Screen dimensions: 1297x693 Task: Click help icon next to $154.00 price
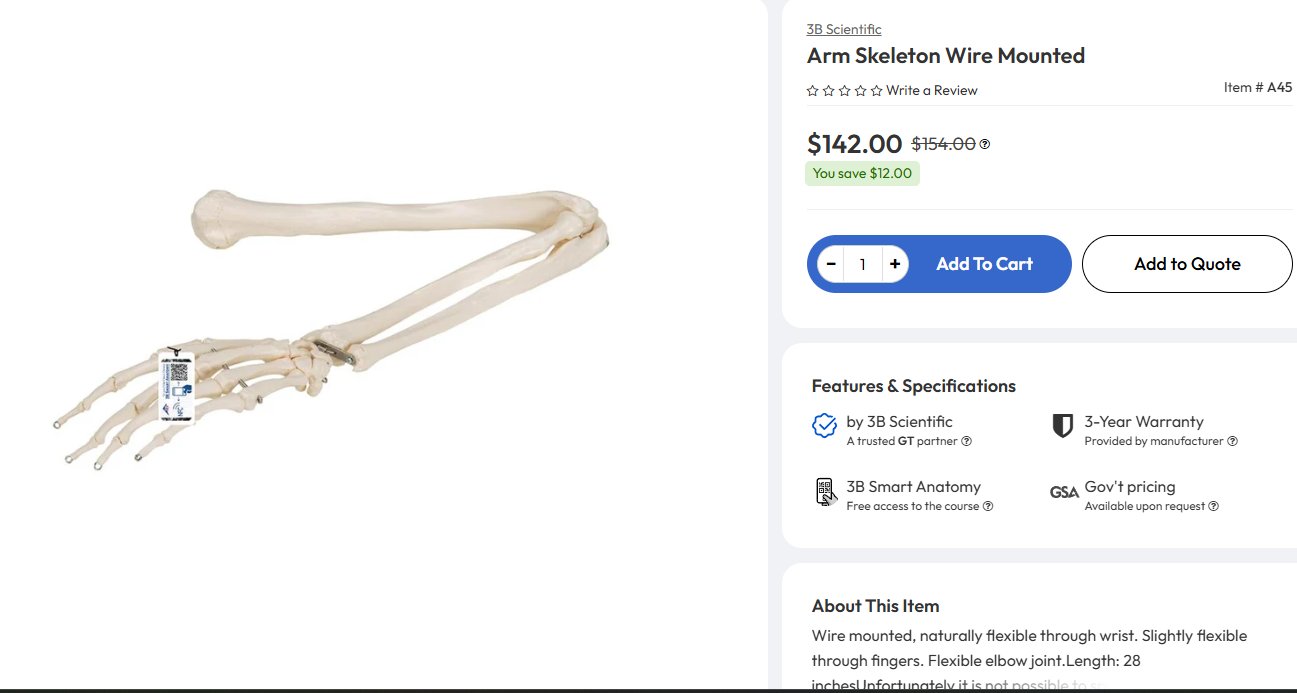[985, 144]
